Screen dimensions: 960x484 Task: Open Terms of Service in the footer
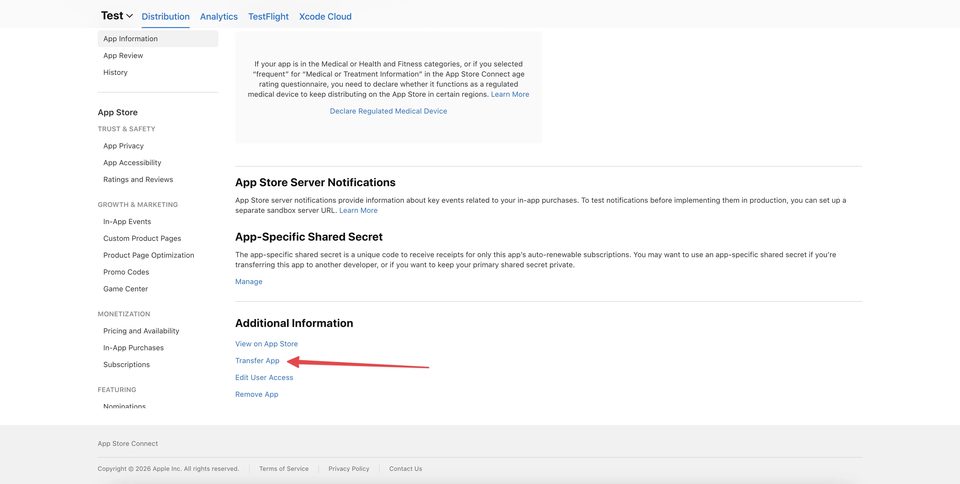(x=283, y=469)
